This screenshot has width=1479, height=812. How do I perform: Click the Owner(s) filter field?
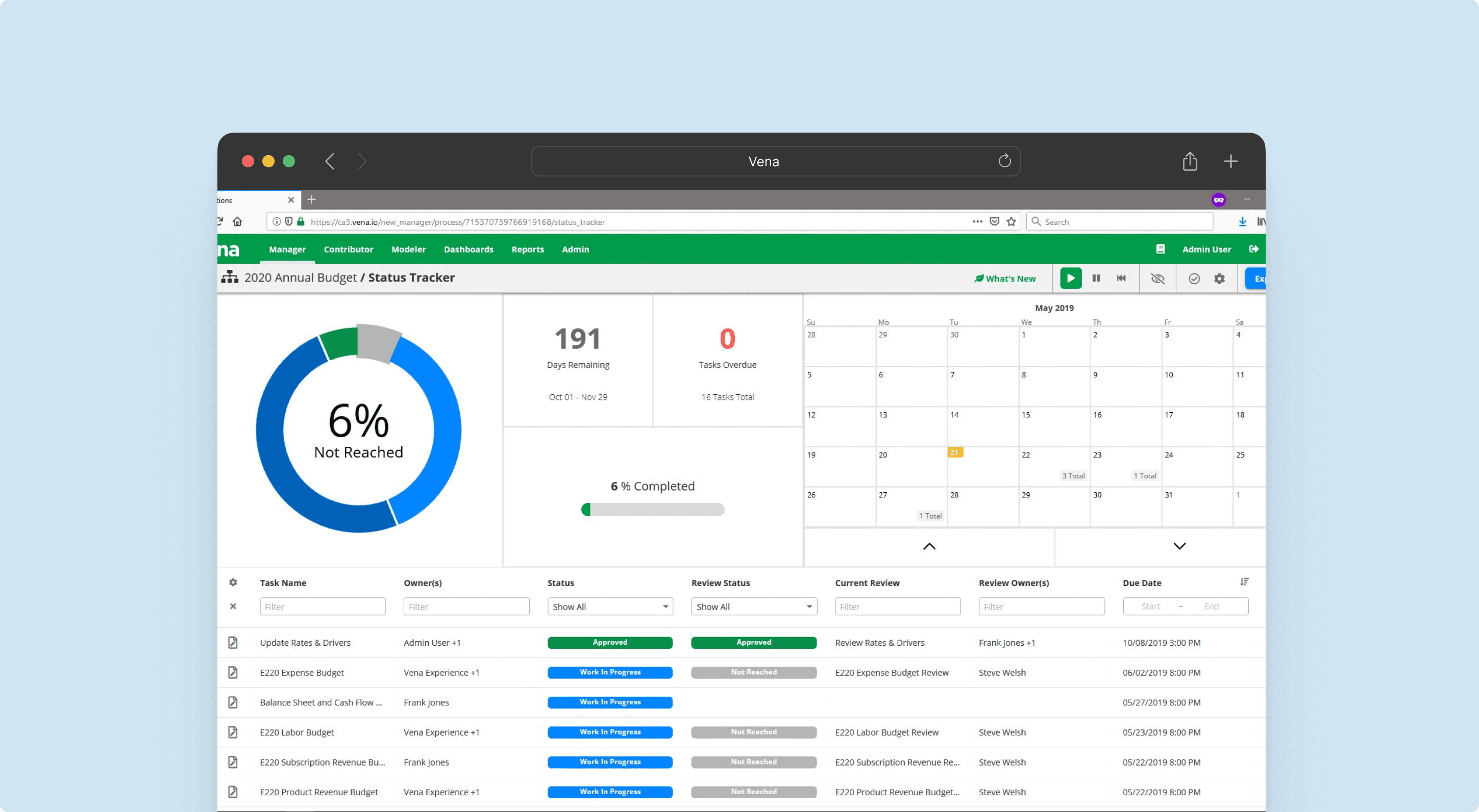click(x=466, y=606)
